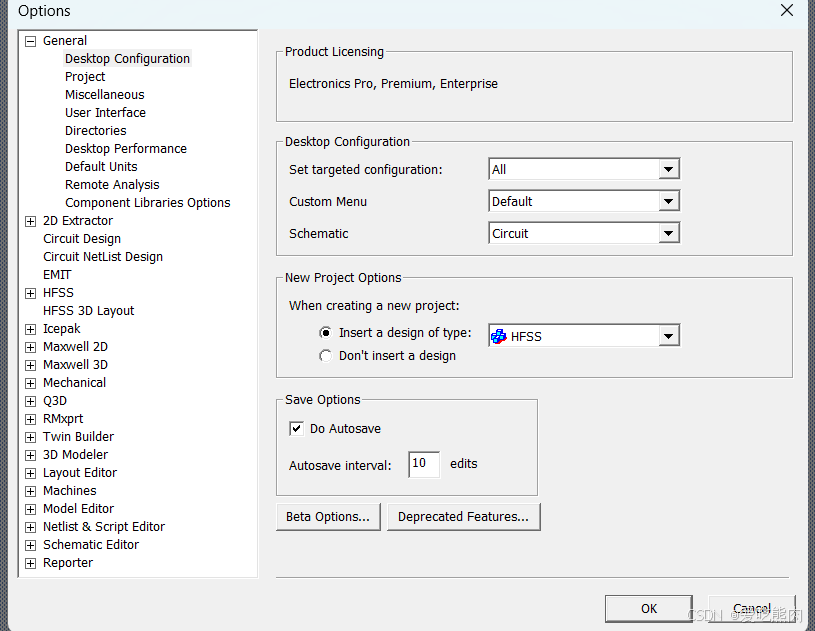The image size is (815, 631).
Task: Open the Project options page
Action: (x=85, y=77)
